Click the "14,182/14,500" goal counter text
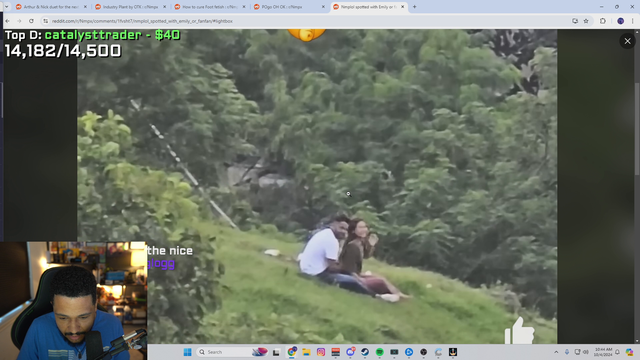The image size is (640, 360). point(63,51)
